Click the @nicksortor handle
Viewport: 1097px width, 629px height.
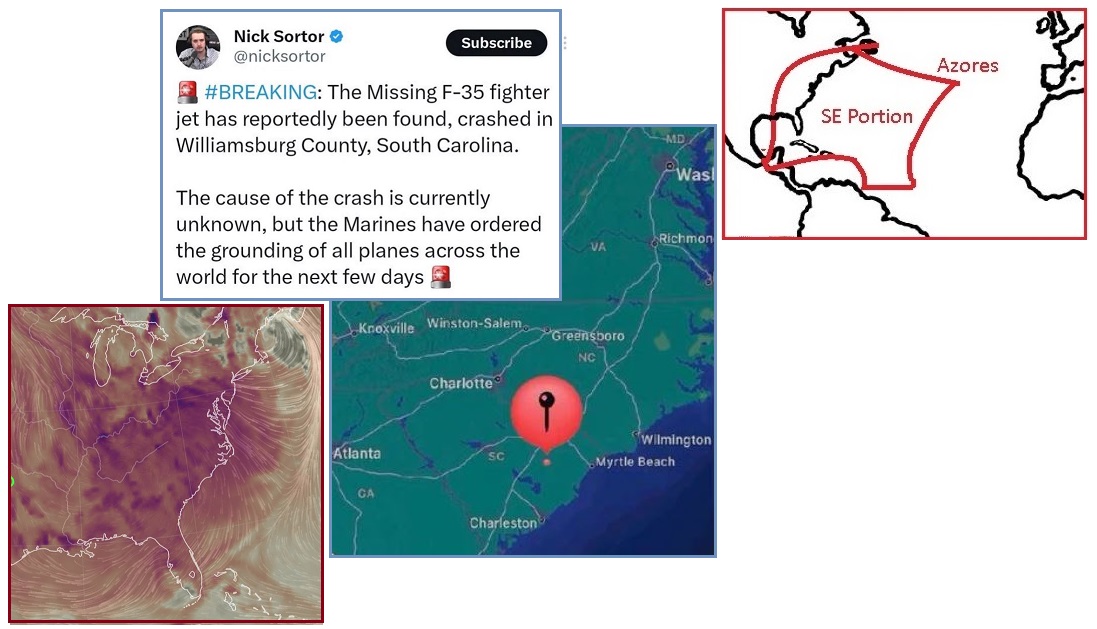coord(279,56)
